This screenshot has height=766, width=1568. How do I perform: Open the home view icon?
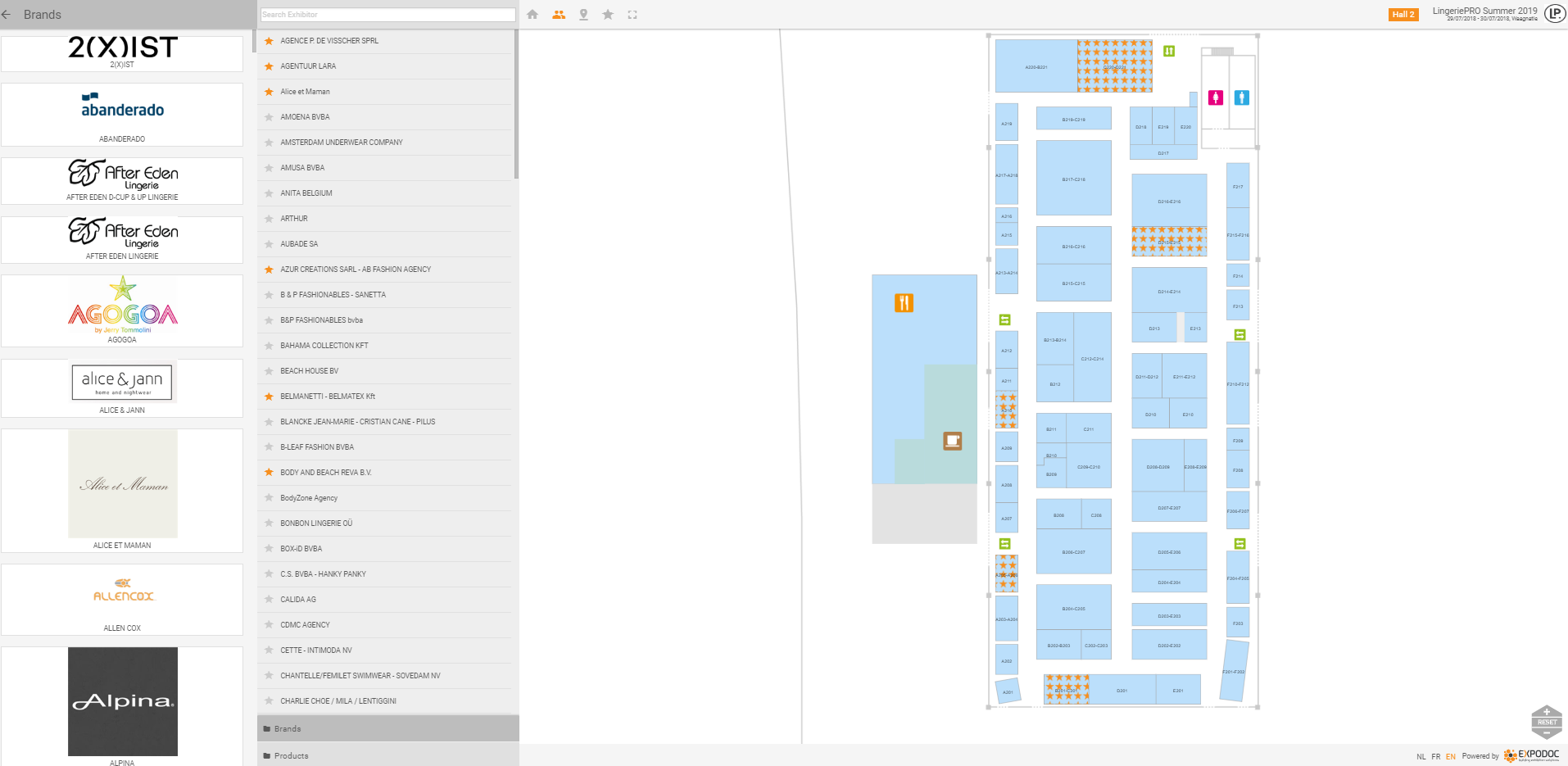532,15
